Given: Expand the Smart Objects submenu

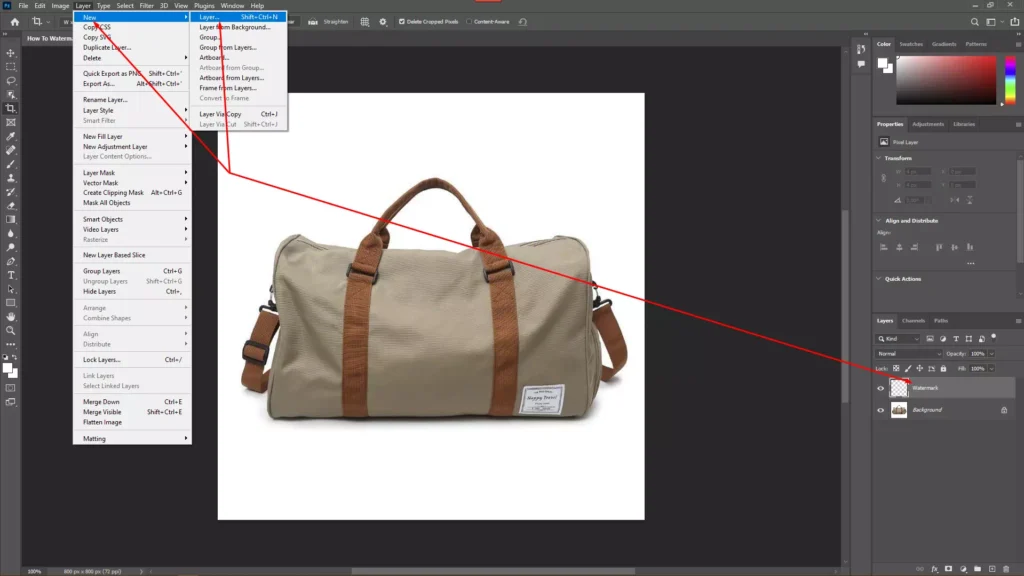Looking at the screenshot, I should pyautogui.click(x=133, y=219).
